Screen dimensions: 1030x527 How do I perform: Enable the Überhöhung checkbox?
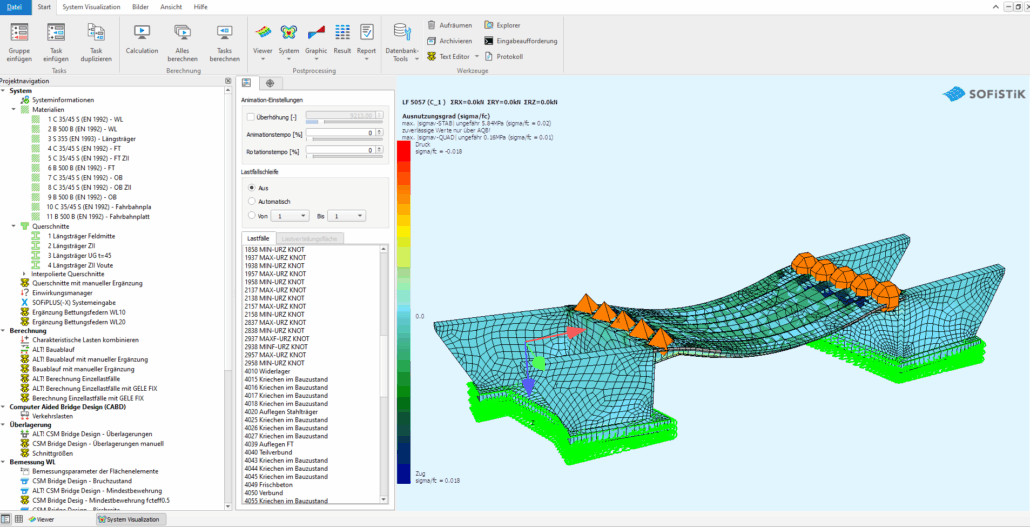250,116
